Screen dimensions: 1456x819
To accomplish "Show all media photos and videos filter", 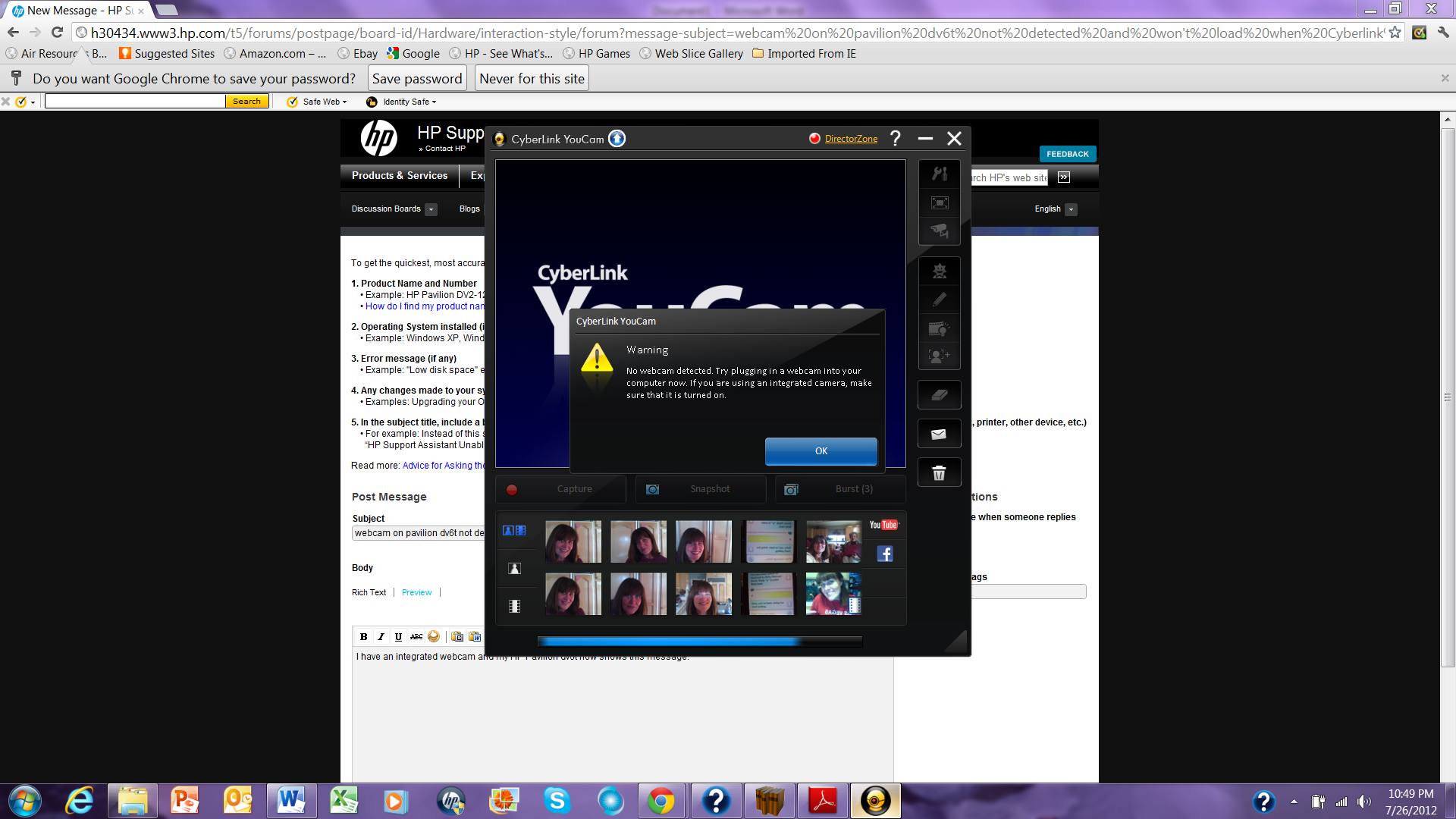I will pos(514,531).
